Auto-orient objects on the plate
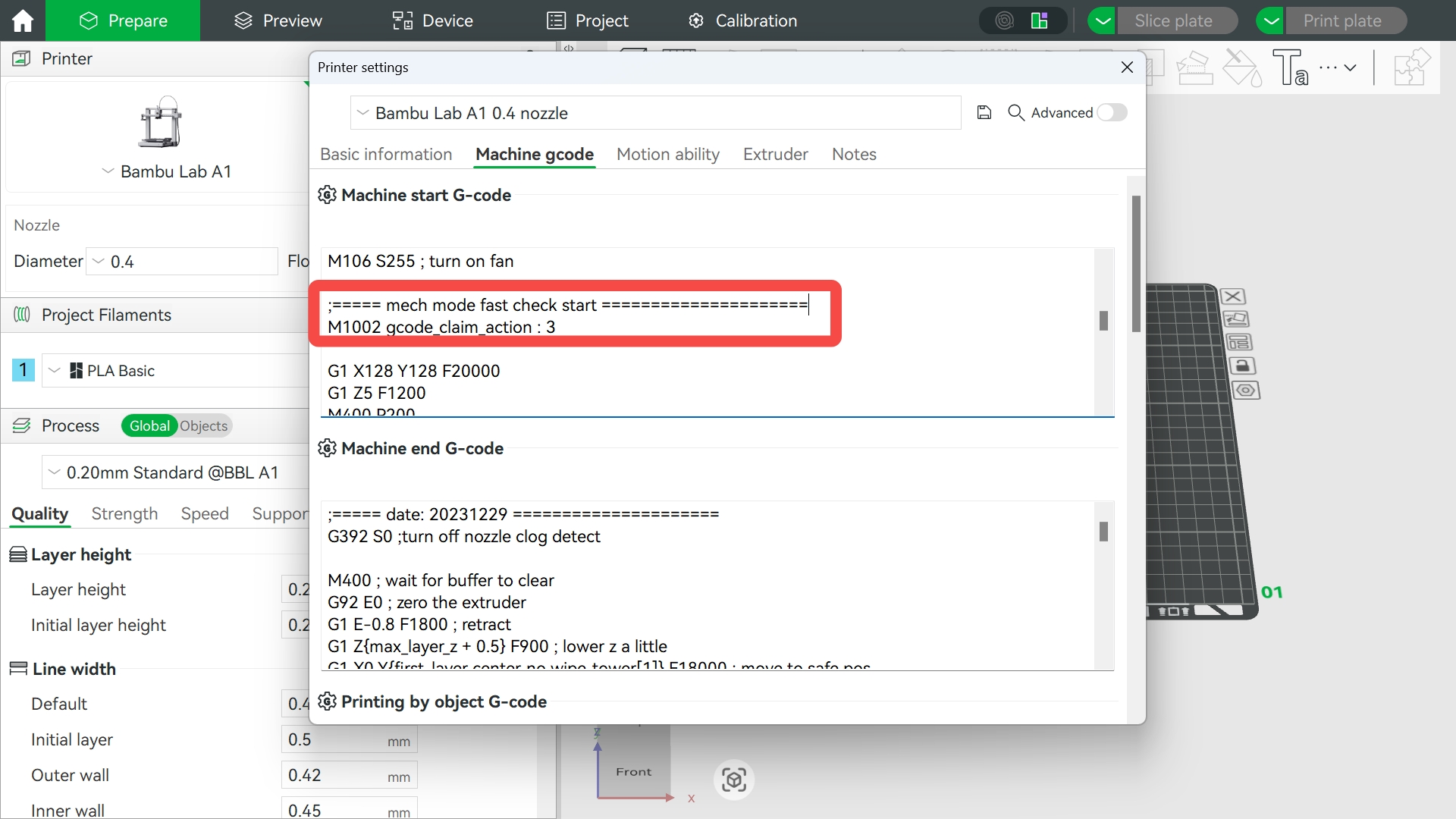Viewport: 1456px width, 819px height. pyautogui.click(x=1235, y=319)
